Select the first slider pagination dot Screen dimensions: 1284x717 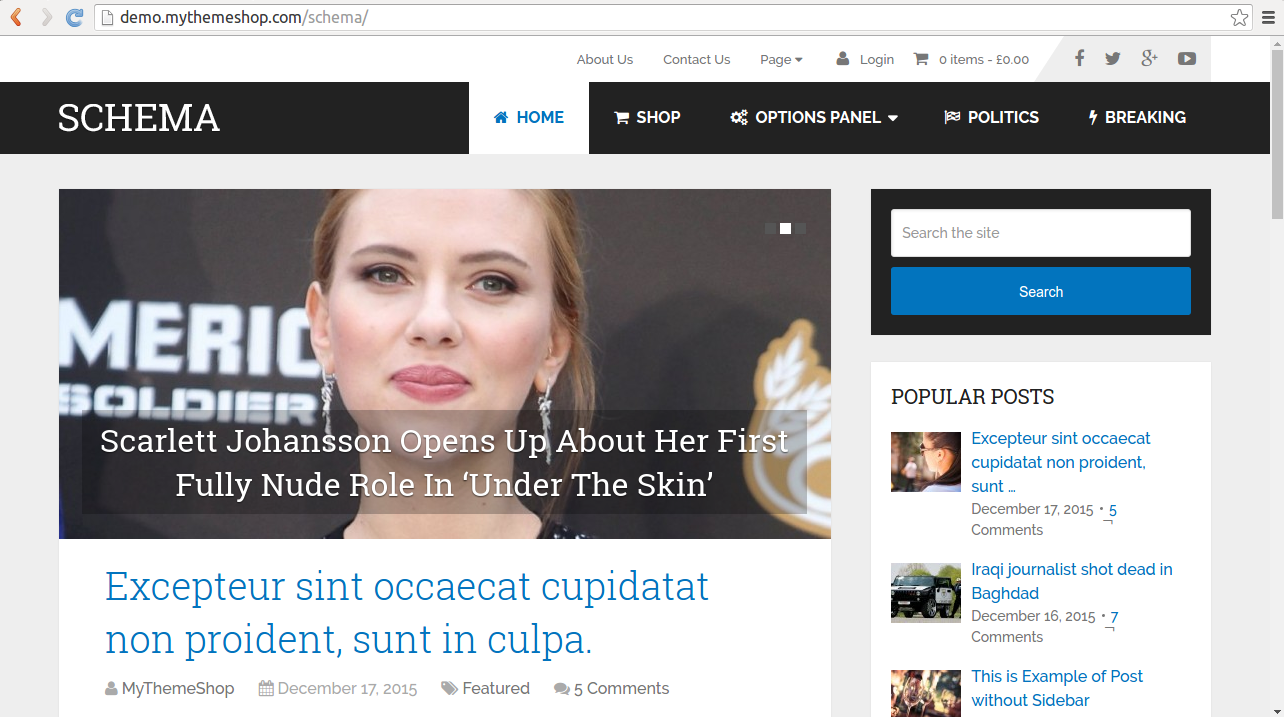click(x=771, y=229)
